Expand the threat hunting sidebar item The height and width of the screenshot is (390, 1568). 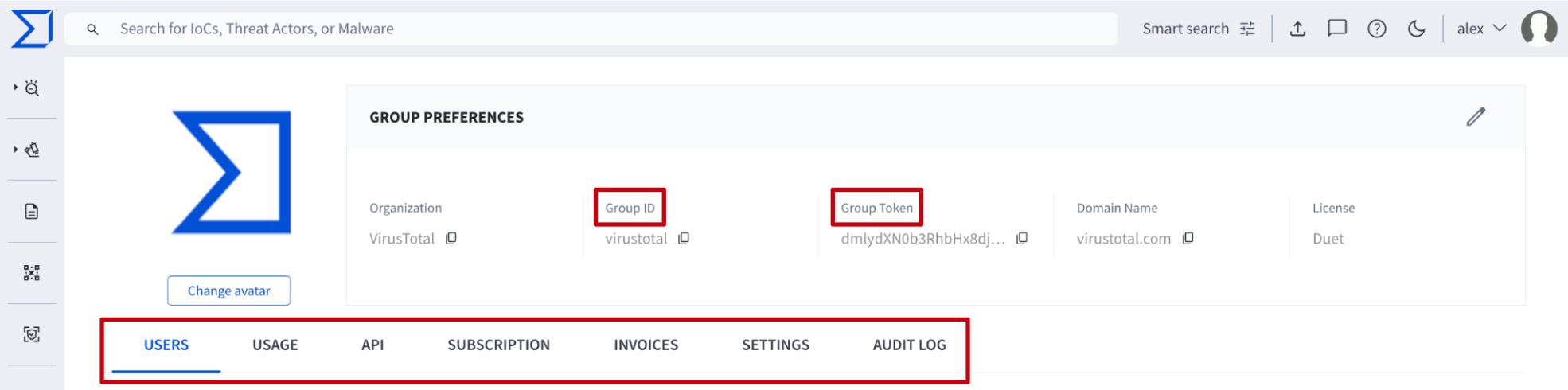click(28, 88)
